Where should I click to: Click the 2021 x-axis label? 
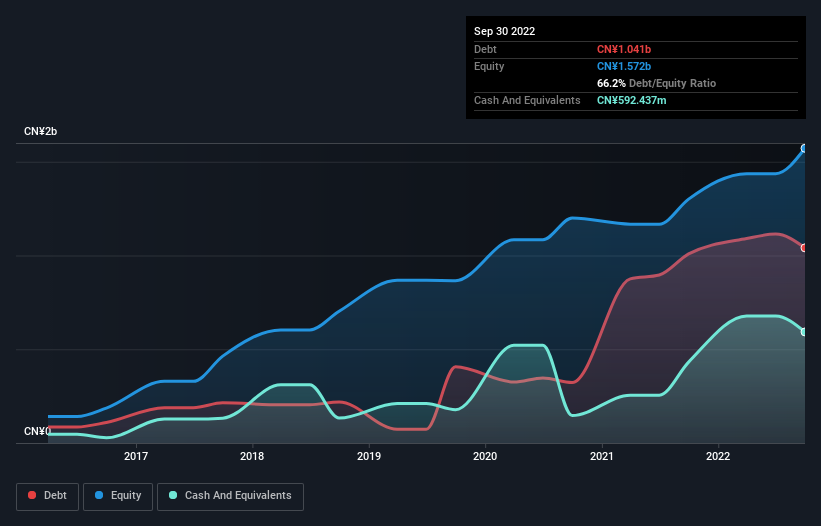[x=602, y=456]
